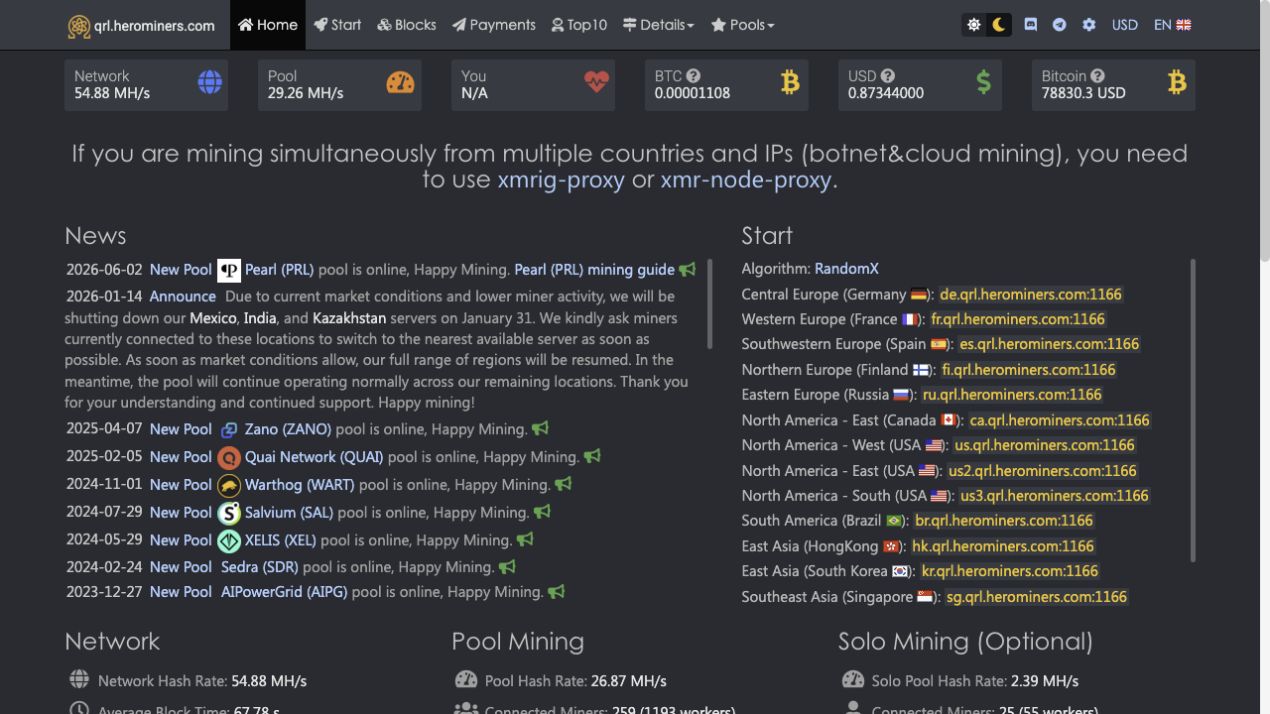Go to Home tab
The image size is (1270, 714).
267,25
